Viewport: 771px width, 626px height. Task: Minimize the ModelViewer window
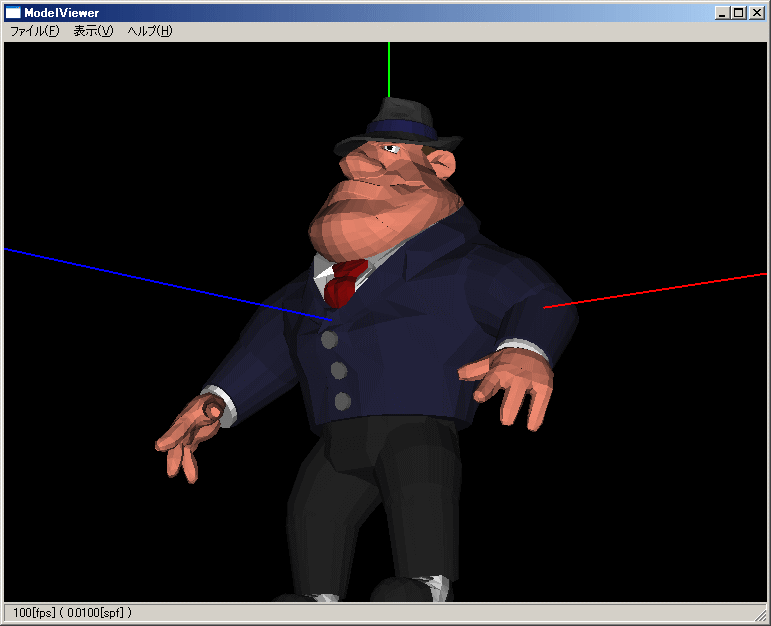click(x=722, y=13)
